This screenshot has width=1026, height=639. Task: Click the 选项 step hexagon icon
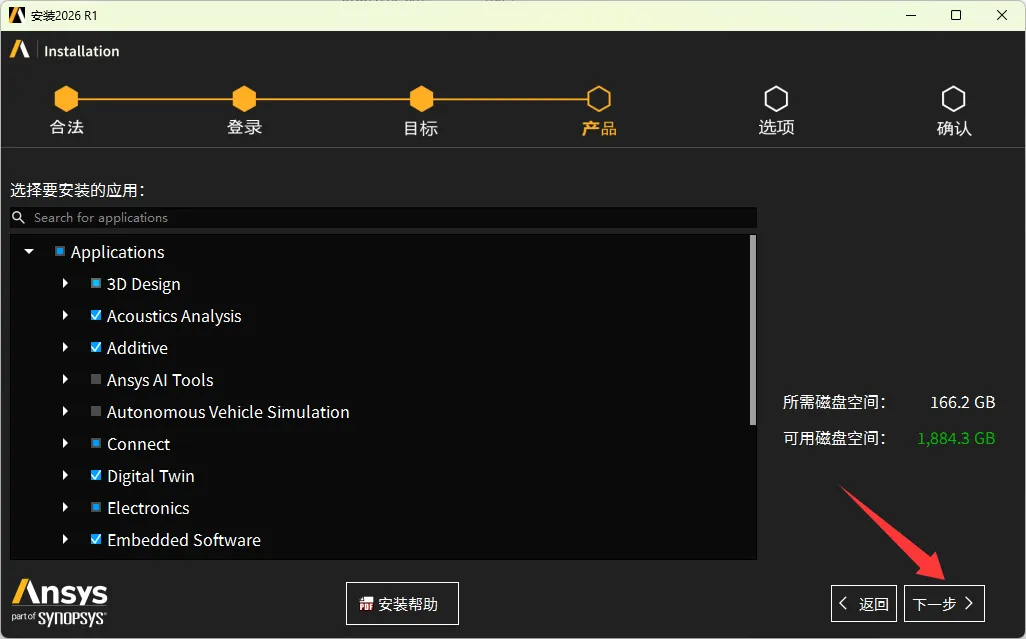[776, 99]
